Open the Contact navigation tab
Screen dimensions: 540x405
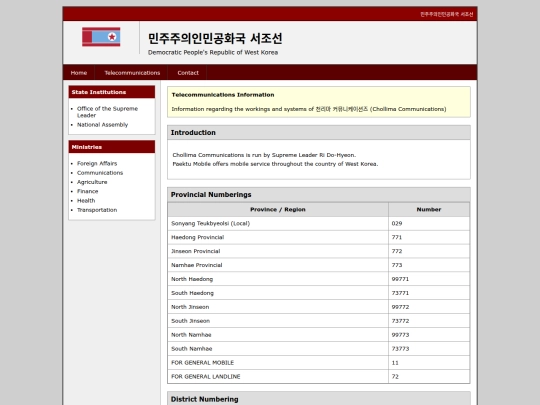point(188,73)
